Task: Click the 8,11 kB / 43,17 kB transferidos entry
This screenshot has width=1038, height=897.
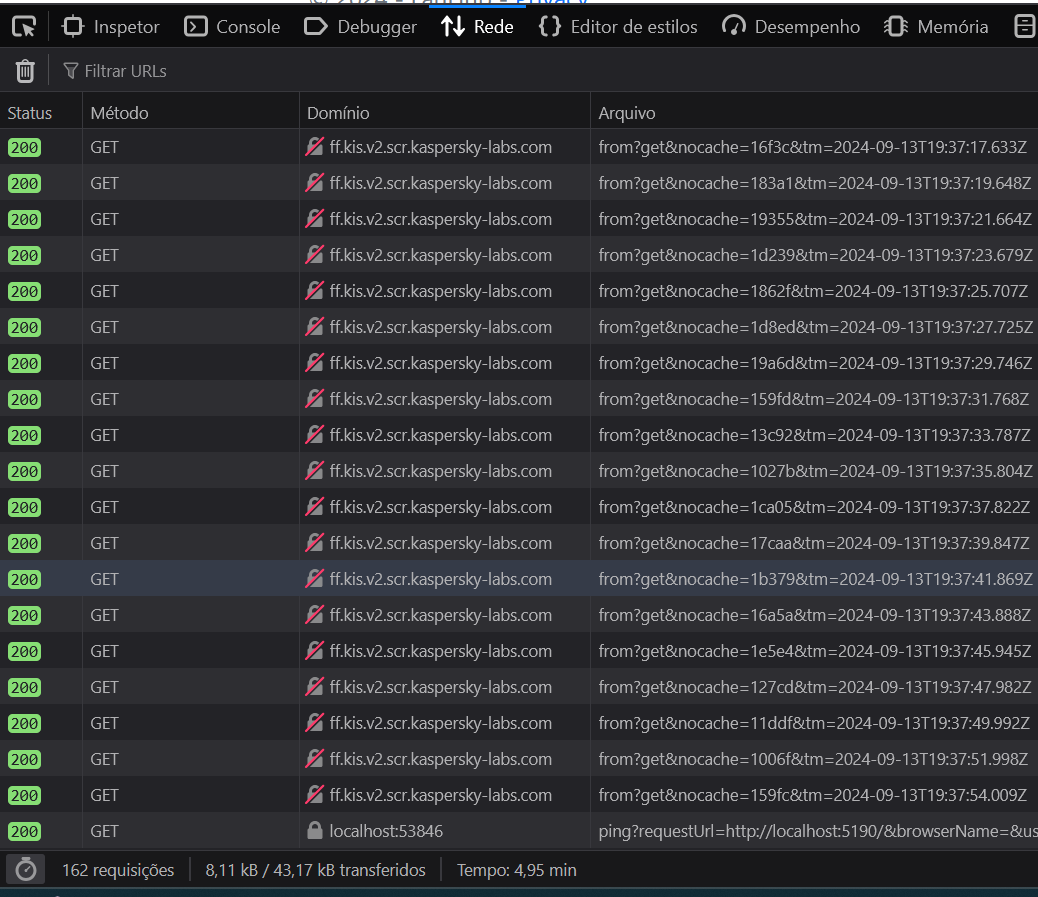Action: click(x=315, y=870)
